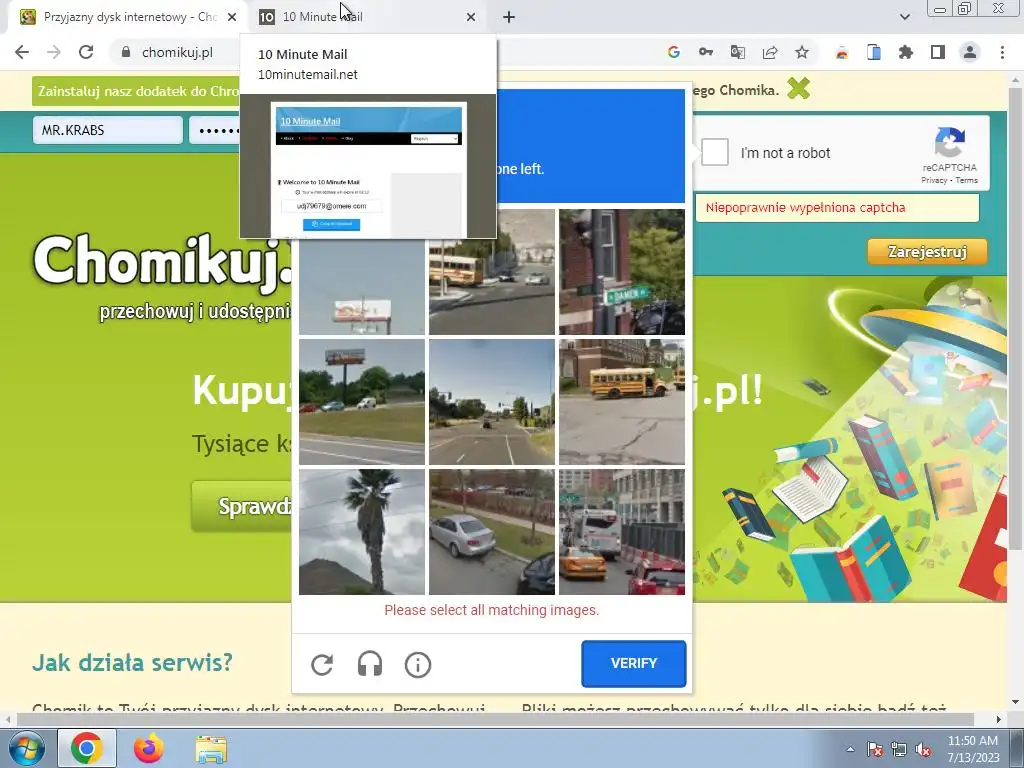The width and height of the screenshot is (1024, 768).
Task: Open the Windows Start menu
Action: (x=26, y=748)
